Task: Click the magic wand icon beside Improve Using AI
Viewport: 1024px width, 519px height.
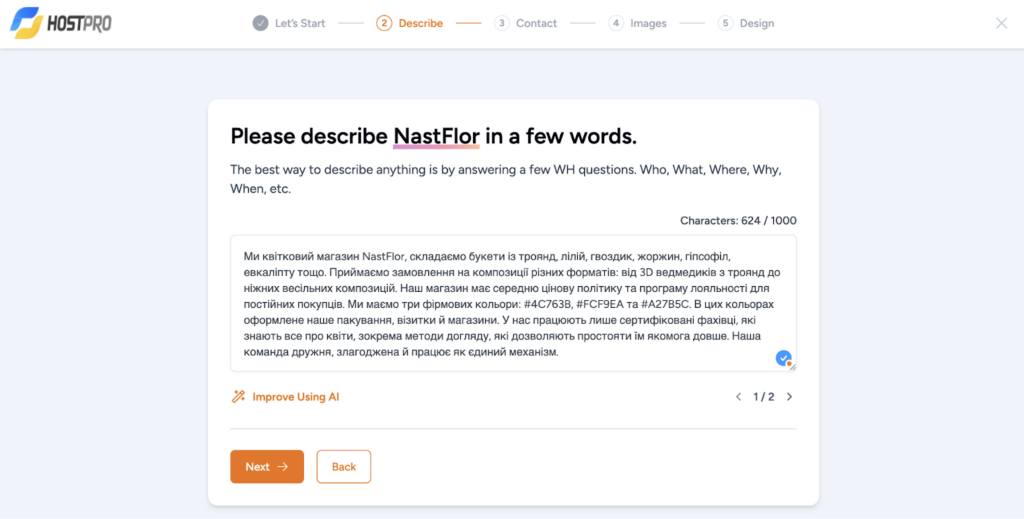Action: pyautogui.click(x=238, y=396)
